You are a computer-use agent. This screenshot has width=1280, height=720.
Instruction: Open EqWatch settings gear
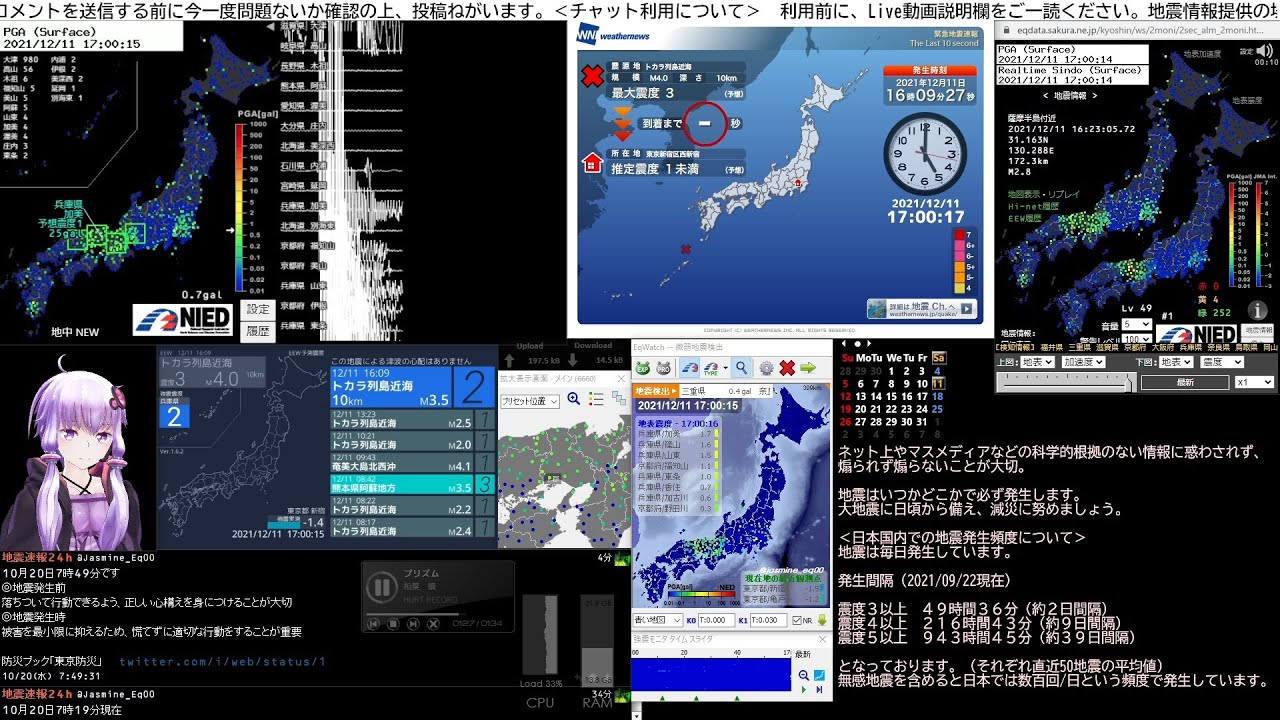click(x=766, y=368)
